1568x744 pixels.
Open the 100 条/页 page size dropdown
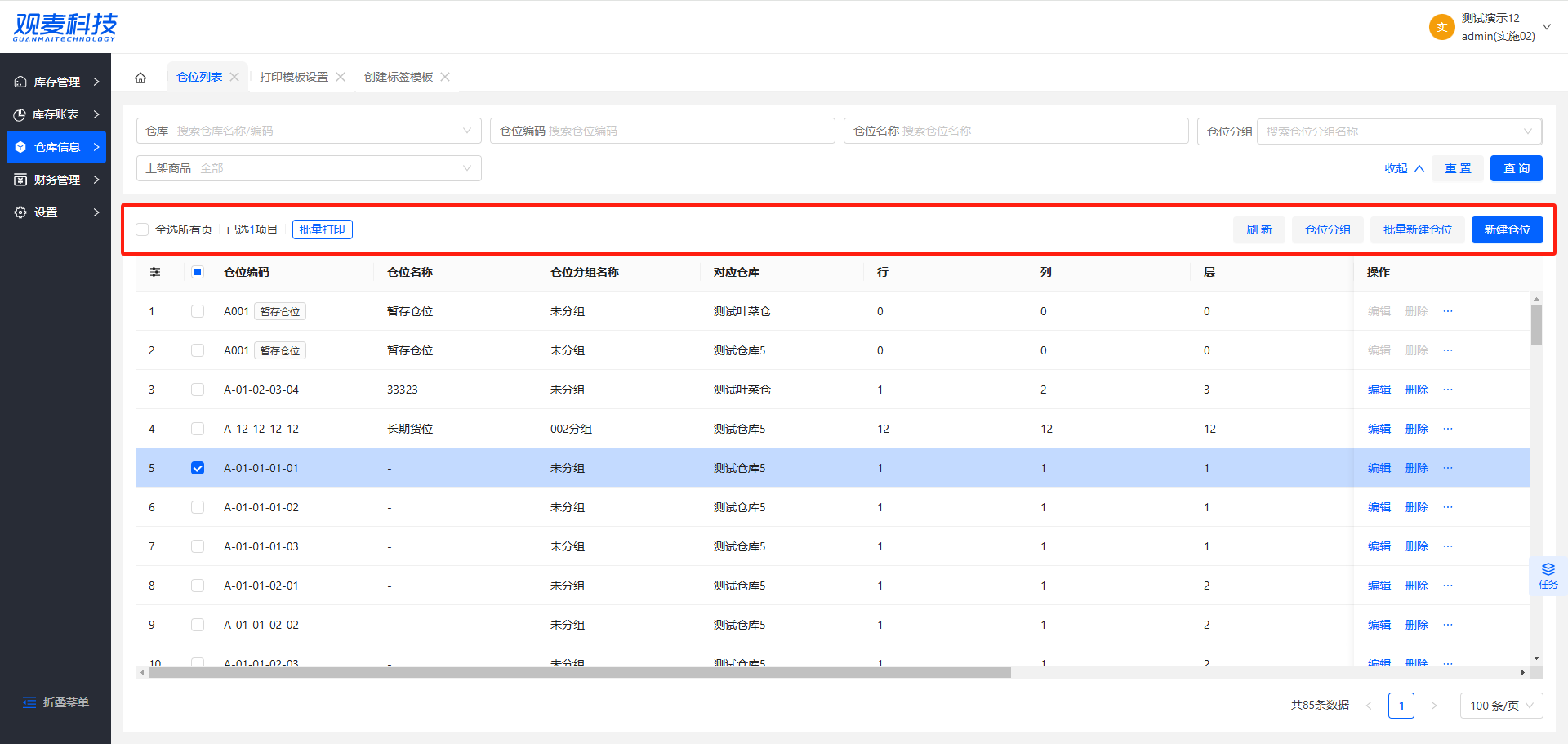(x=1501, y=706)
